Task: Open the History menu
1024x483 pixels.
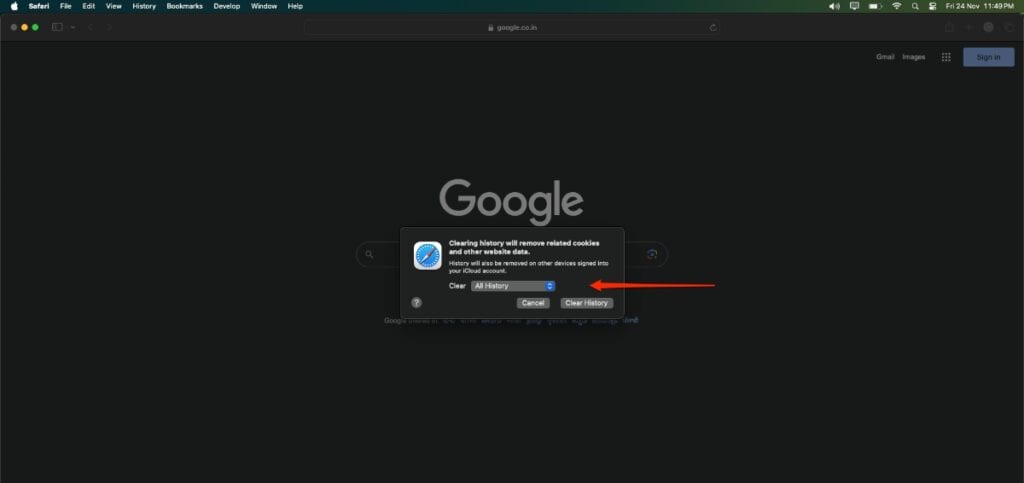Action: pyautogui.click(x=144, y=6)
